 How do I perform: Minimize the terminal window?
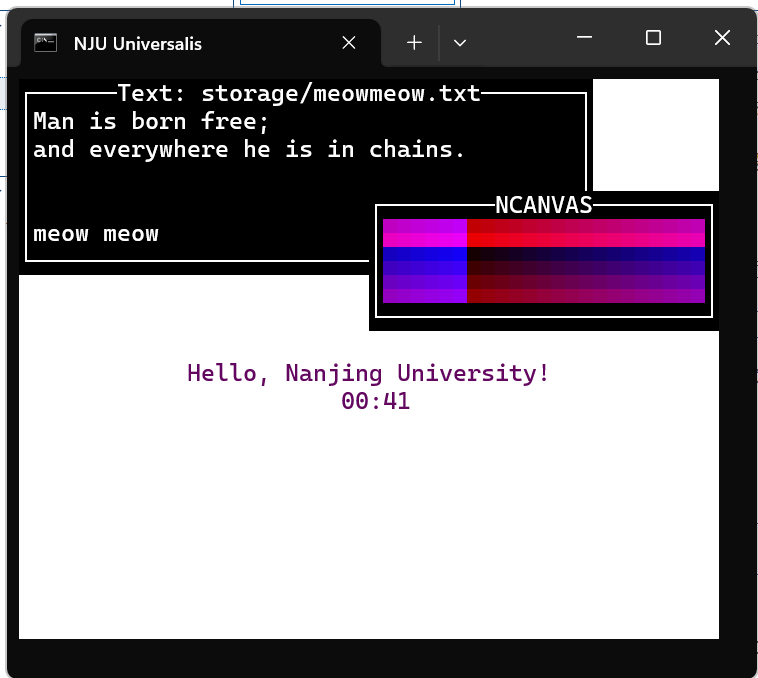coord(585,38)
